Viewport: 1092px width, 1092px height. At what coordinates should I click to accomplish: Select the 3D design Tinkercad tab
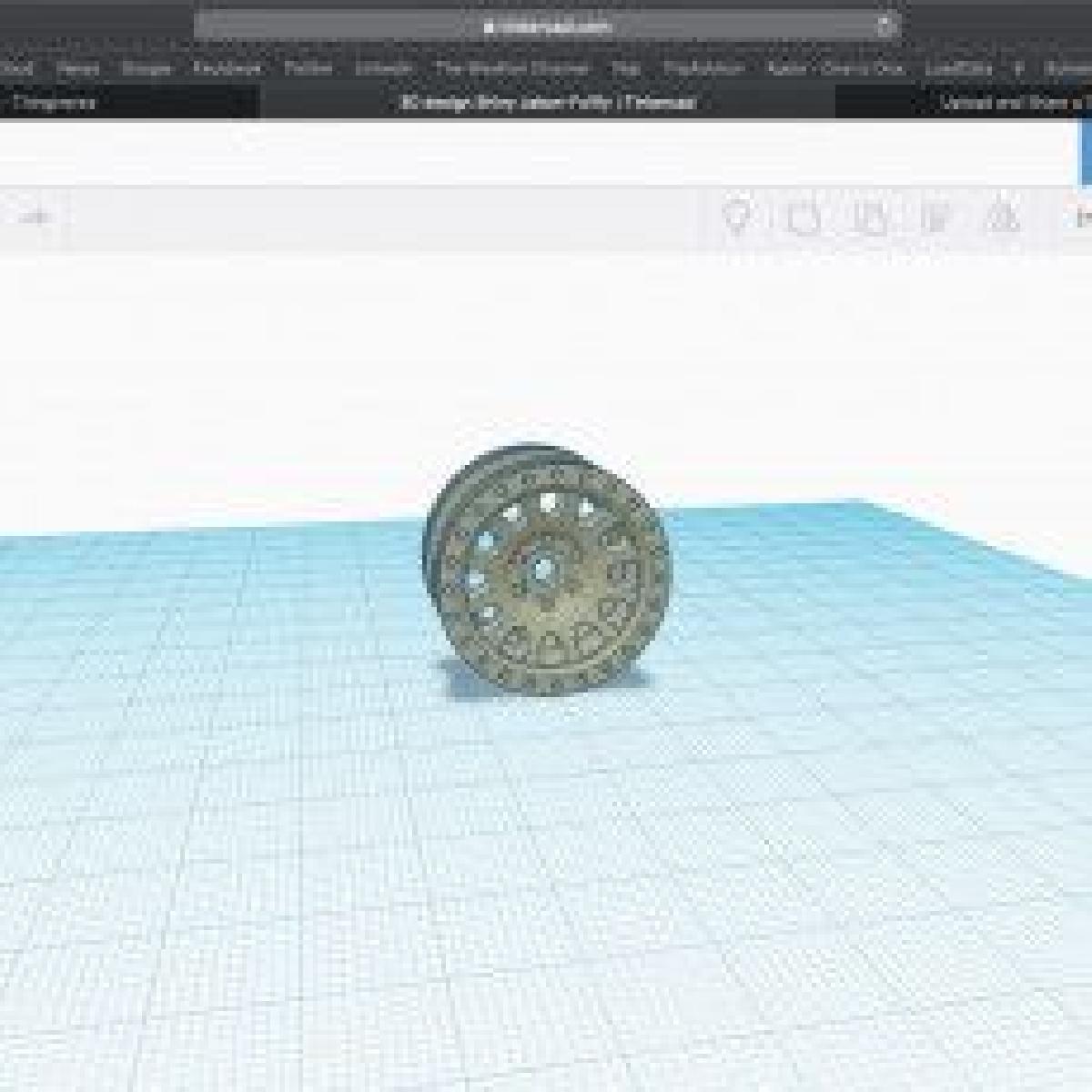point(548,103)
